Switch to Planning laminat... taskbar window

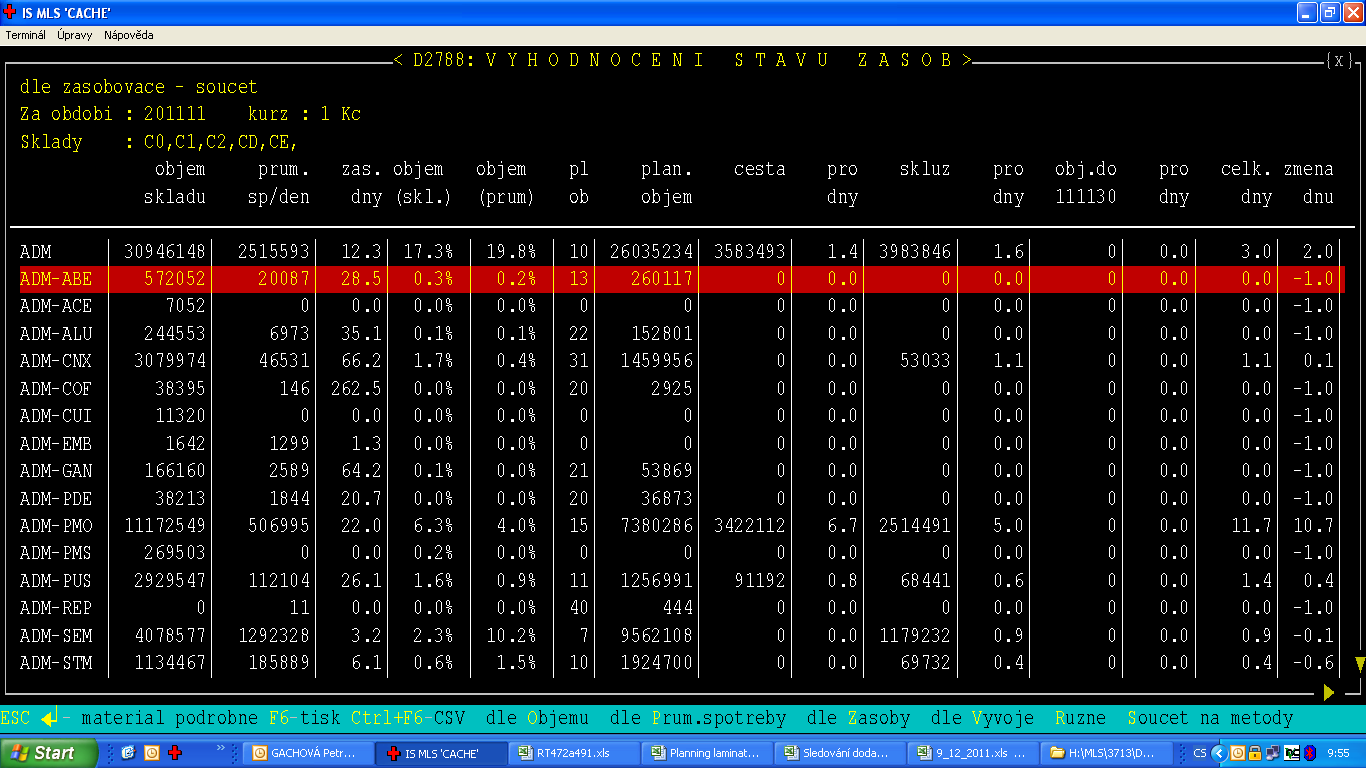point(706,753)
